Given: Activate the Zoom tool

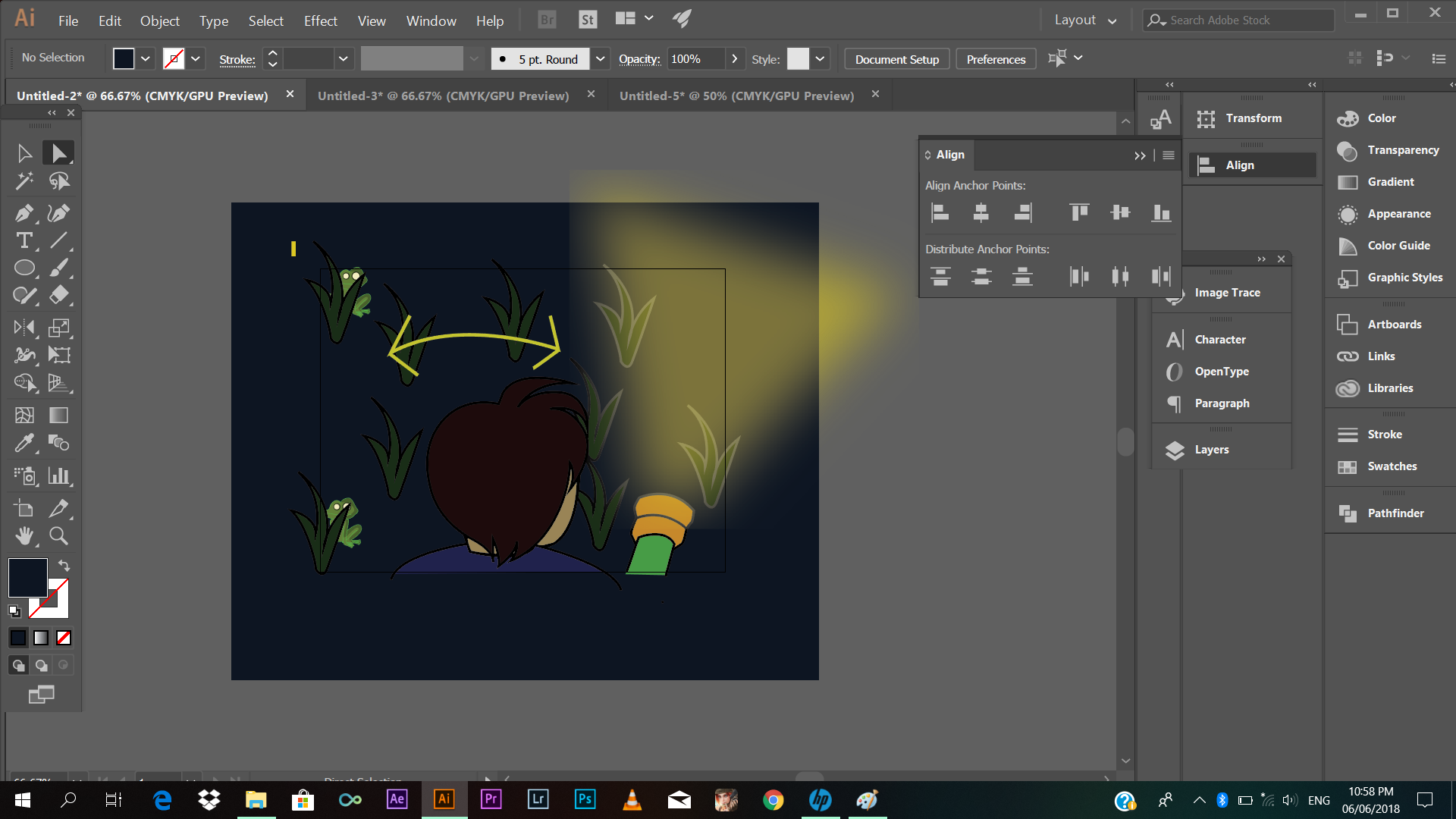Looking at the screenshot, I should click(x=58, y=536).
